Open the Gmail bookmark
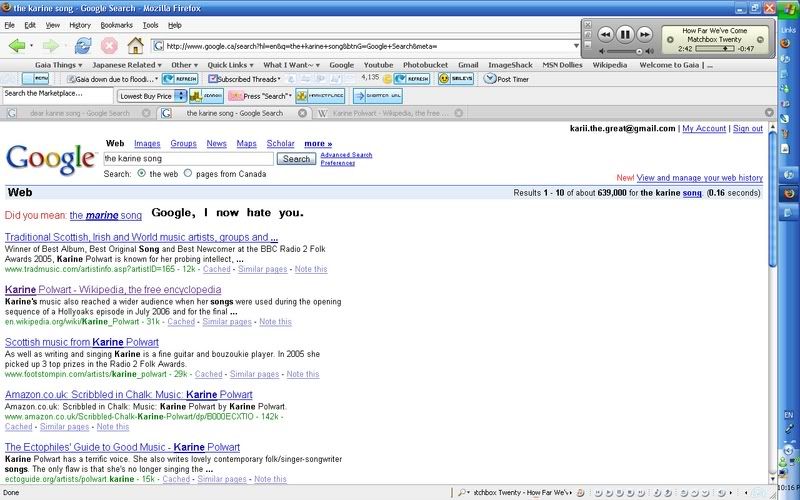 coord(468,65)
